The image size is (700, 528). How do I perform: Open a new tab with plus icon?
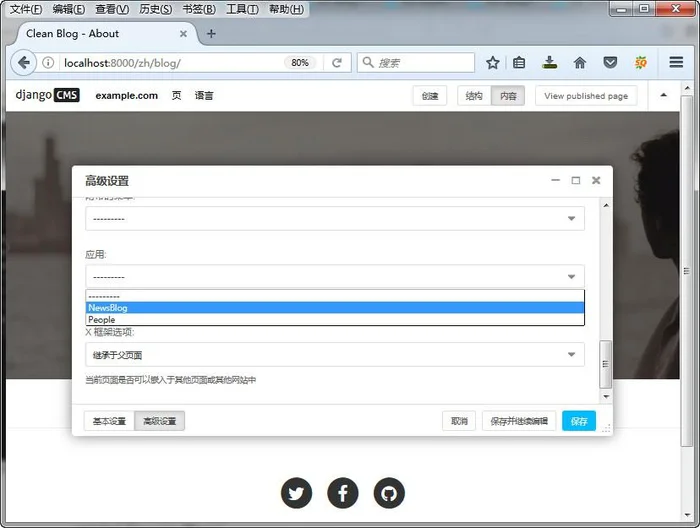pyautogui.click(x=211, y=33)
